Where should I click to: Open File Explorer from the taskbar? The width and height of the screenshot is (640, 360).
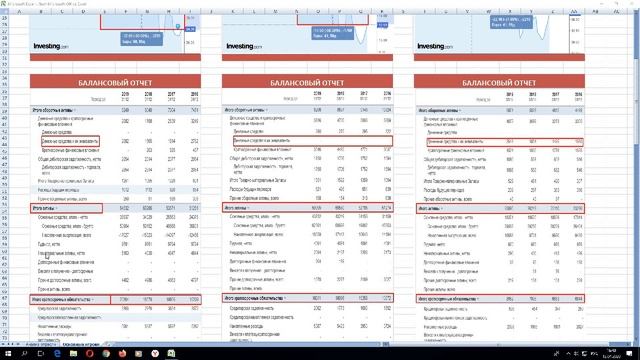pos(73,353)
